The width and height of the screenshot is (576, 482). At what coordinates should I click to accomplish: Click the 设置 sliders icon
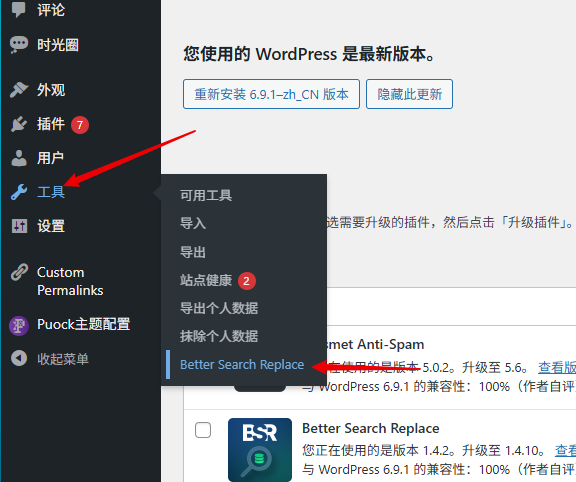click(x=19, y=226)
